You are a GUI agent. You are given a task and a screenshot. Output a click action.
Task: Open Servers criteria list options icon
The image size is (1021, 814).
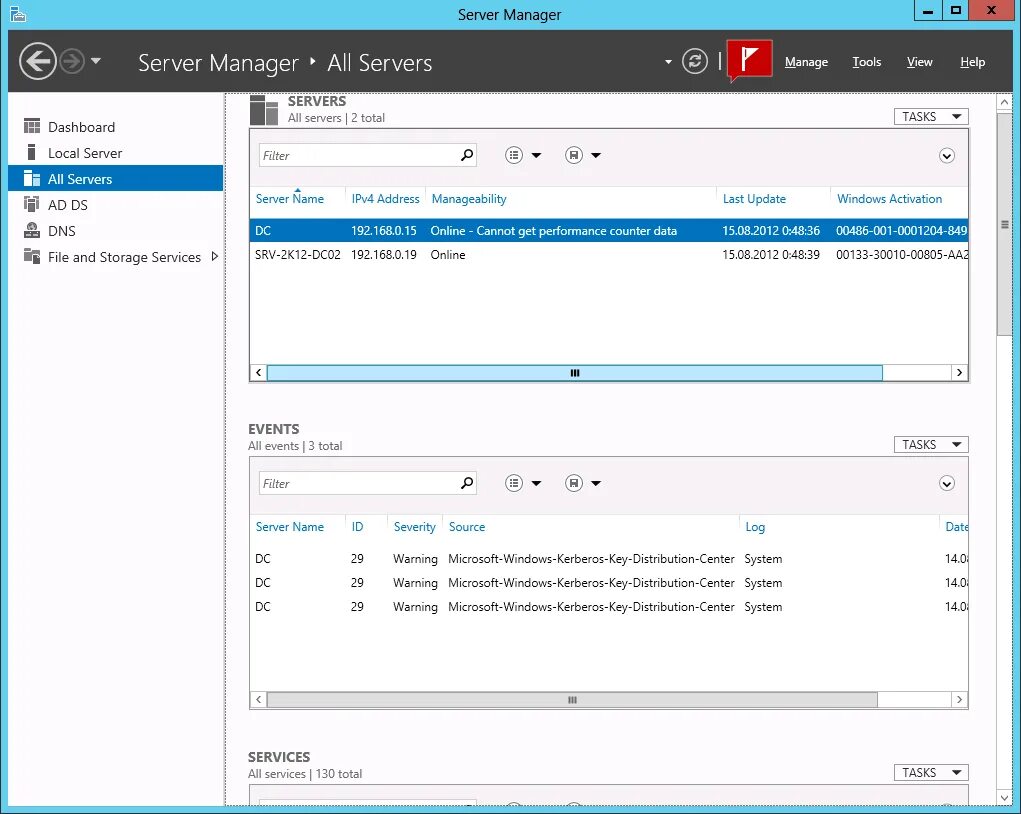pos(514,155)
